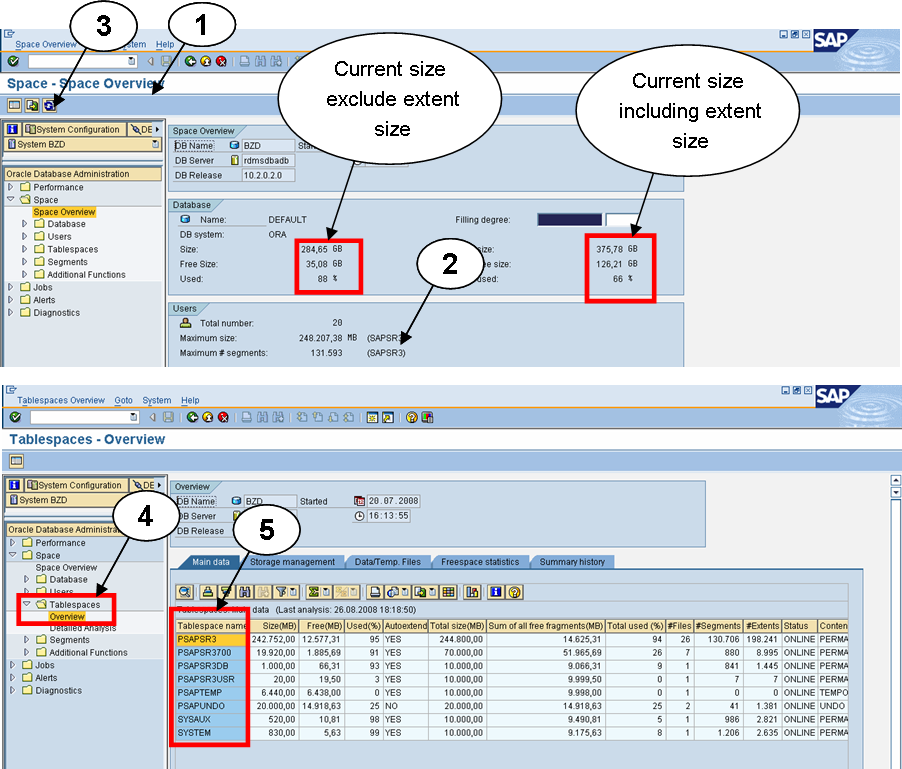Click red Cancel icon in Tablespaces Overview window
Viewport: 902px width, 769px height.
click(223, 417)
